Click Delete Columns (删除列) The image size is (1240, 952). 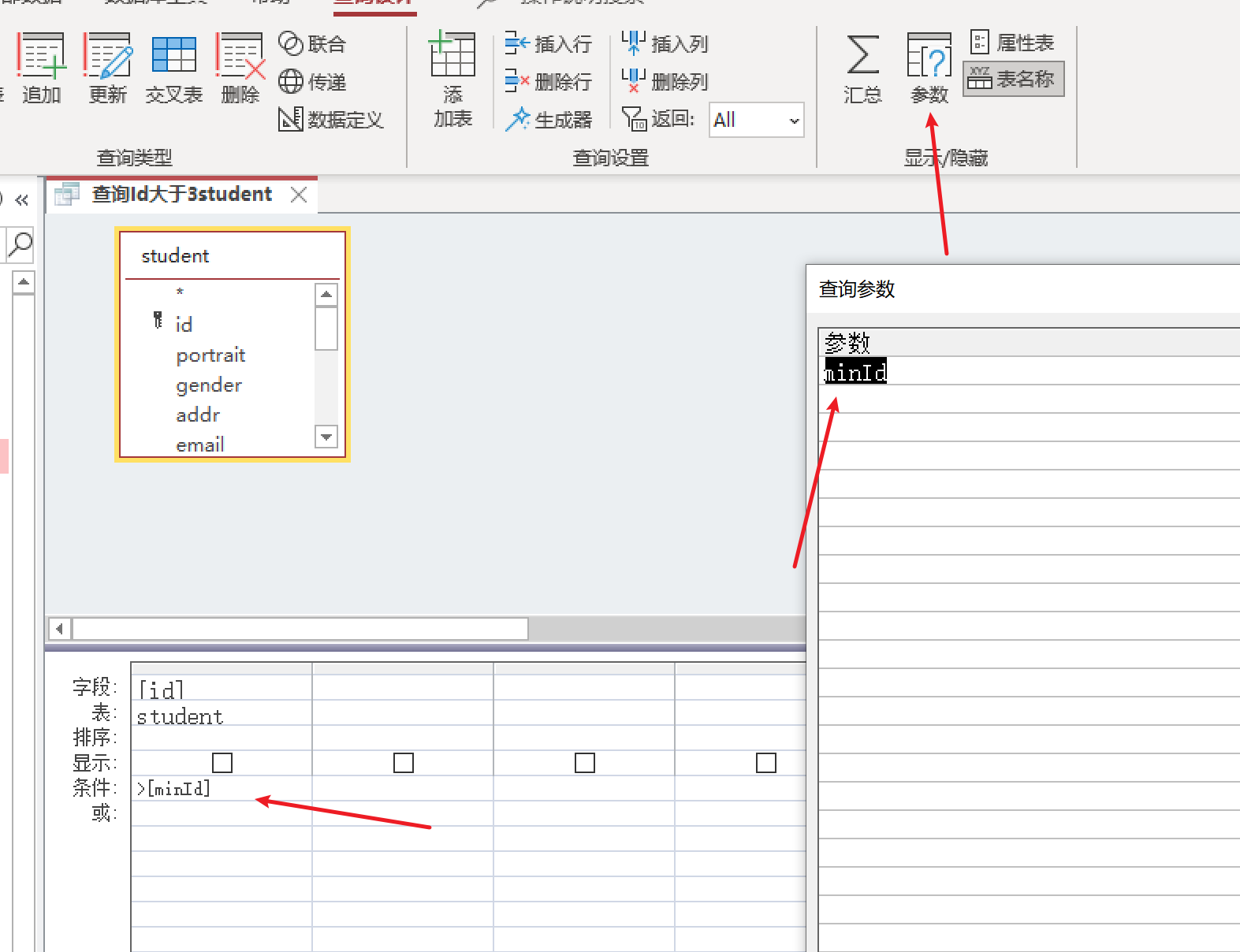[x=665, y=81]
